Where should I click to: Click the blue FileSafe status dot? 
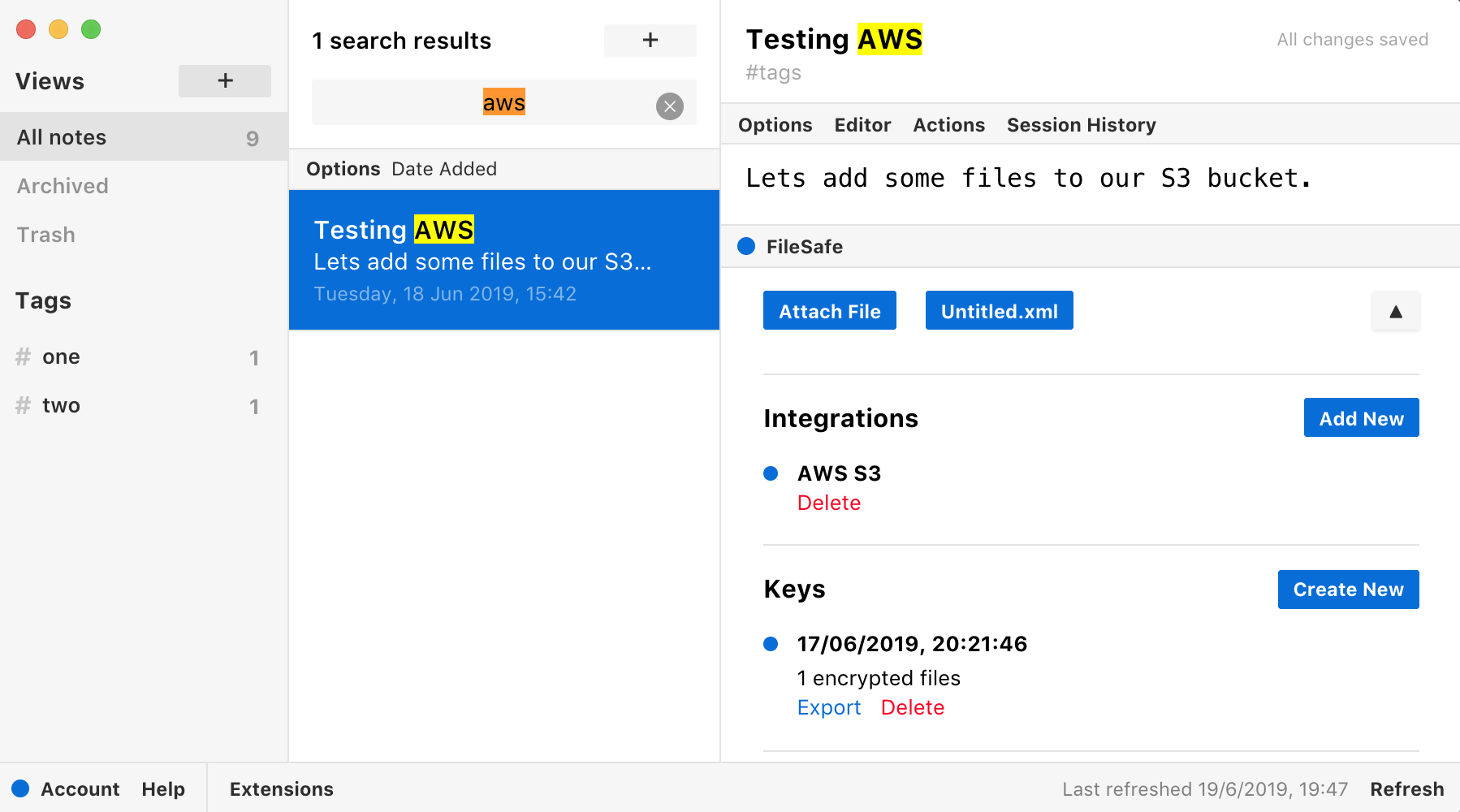[746, 246]
